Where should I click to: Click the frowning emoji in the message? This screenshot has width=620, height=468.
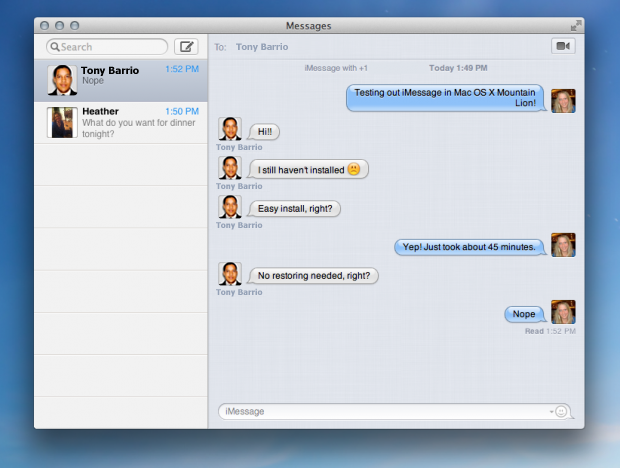pyautogui.click(x=353, y=169)
